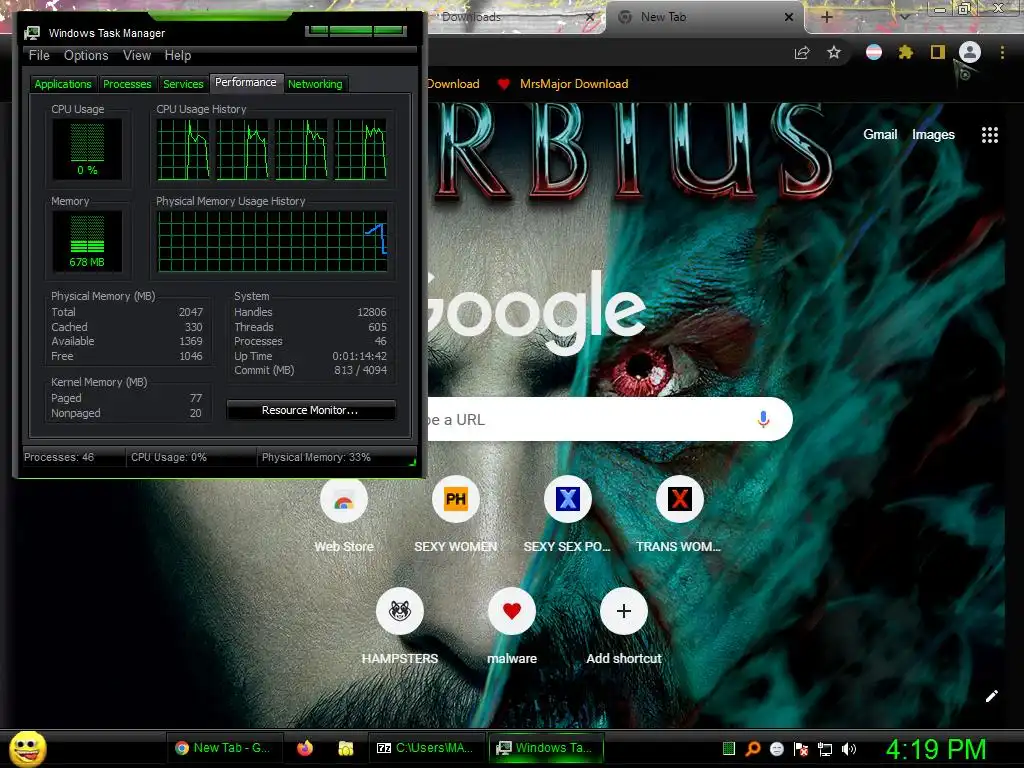Screen dimensions: 1024x768
Task: Open a new tab with plus button
Action: (x=827, y=17)
